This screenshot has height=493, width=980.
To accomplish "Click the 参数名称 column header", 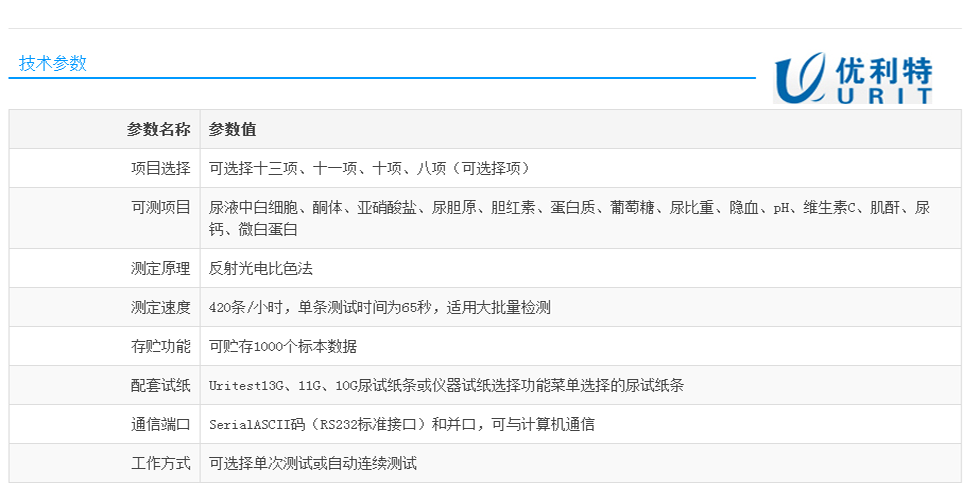I will tap(158, 129).
